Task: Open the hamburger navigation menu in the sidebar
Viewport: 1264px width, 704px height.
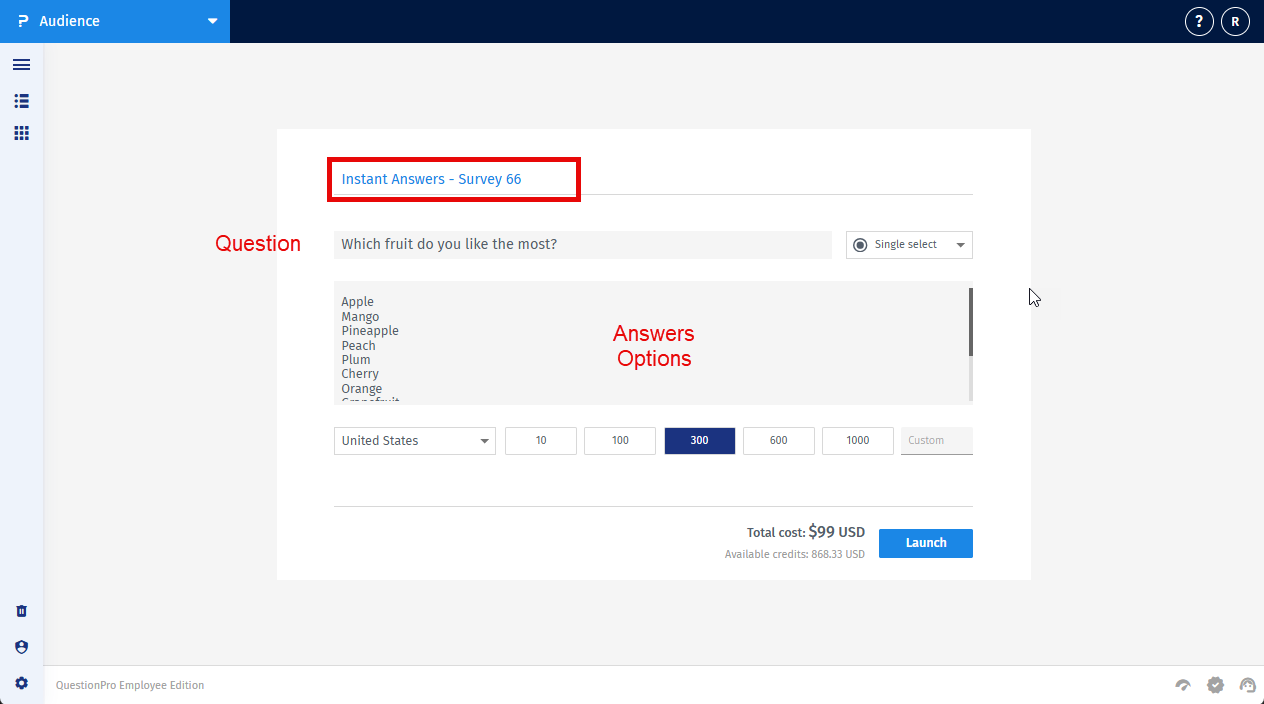Action: click(x=21, y=64)
